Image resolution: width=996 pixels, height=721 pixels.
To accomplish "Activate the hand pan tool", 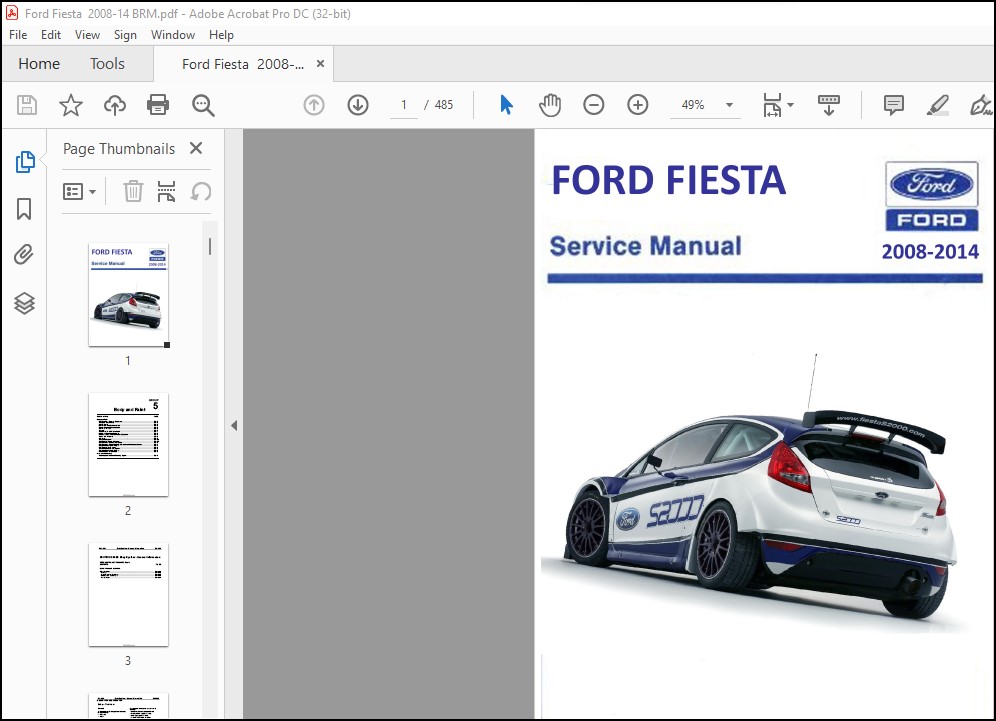I will (550, 105).
